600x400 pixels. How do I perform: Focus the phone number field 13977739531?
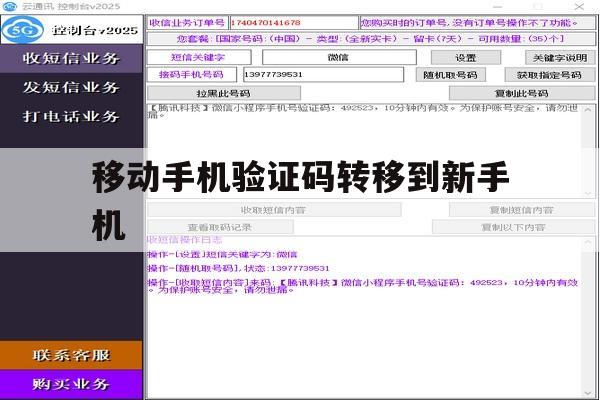coord(323,75)
